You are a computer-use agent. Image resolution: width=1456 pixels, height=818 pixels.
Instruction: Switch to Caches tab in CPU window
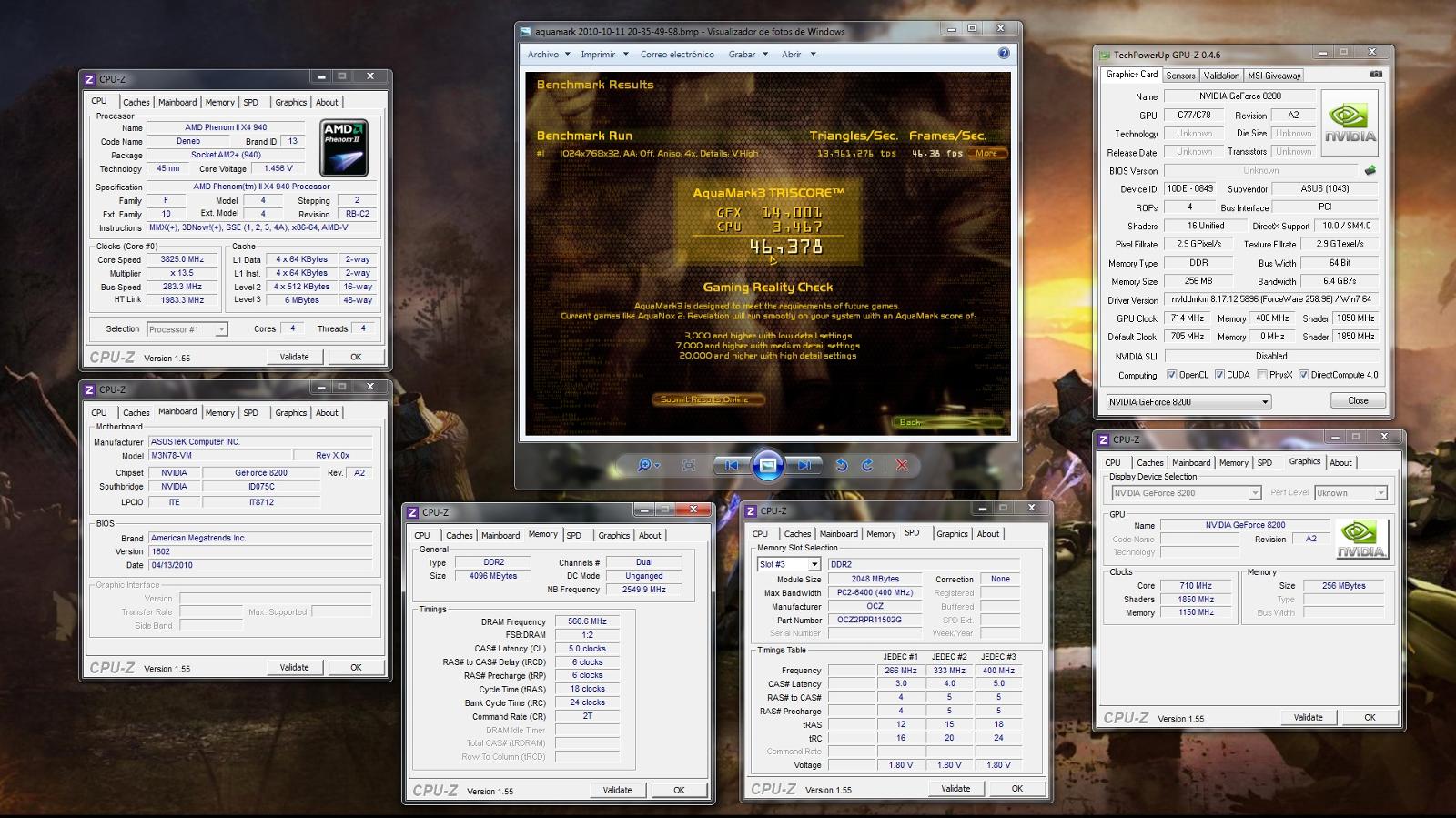coord(136,102)
